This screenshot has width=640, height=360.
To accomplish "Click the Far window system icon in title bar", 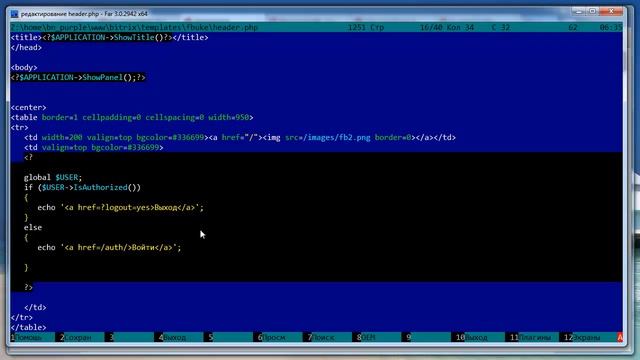I will tap(14, 14).
